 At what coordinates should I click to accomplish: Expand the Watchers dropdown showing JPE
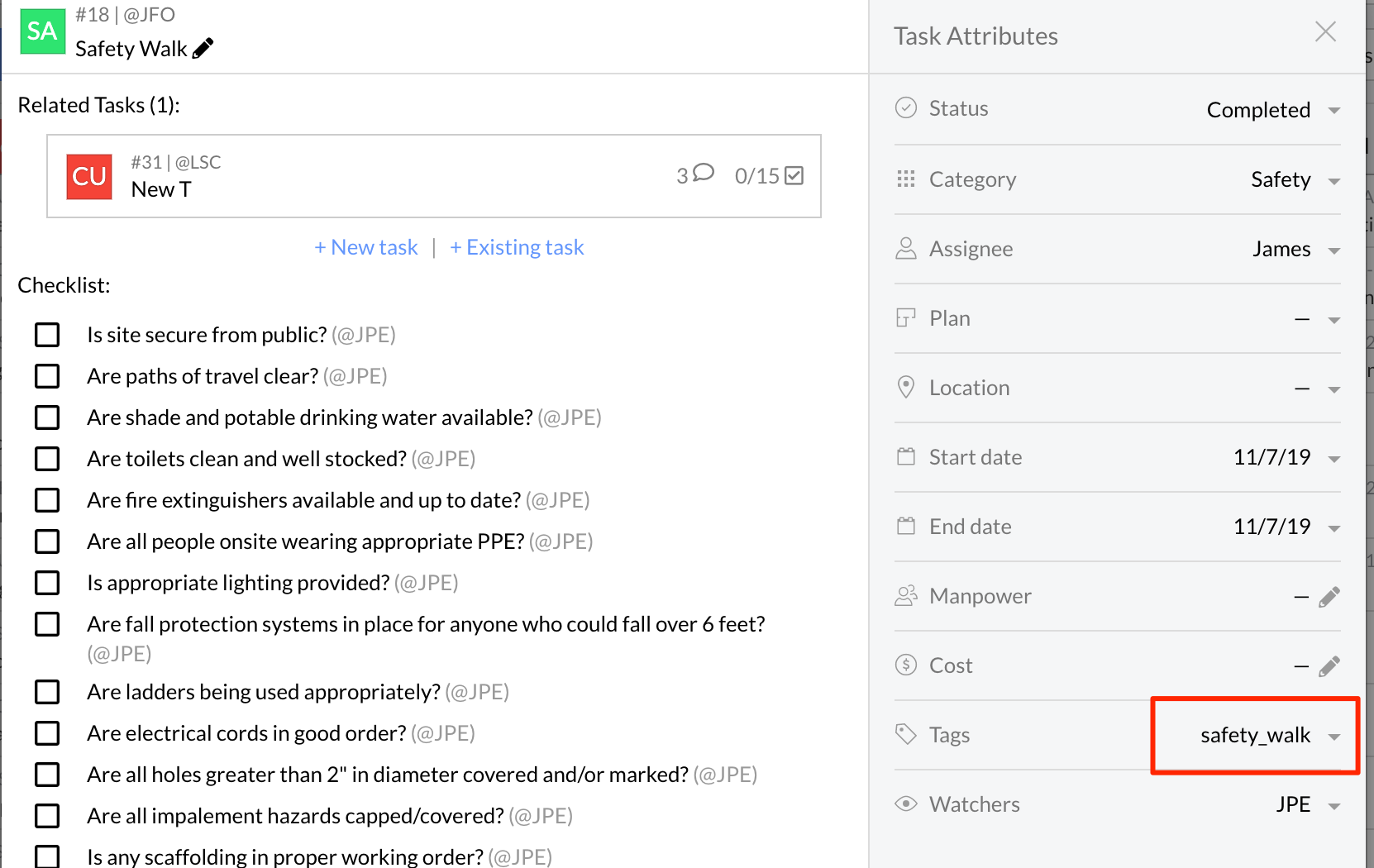1305,805
